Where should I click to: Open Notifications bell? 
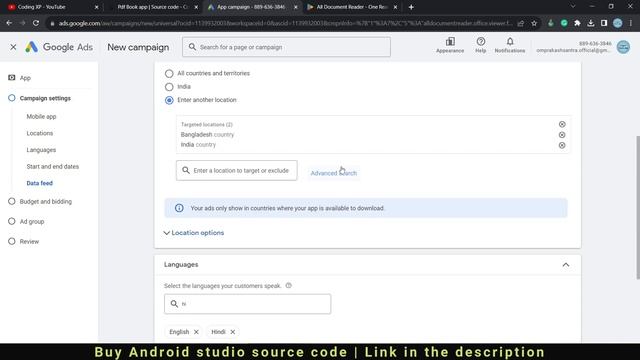(510, 45)
